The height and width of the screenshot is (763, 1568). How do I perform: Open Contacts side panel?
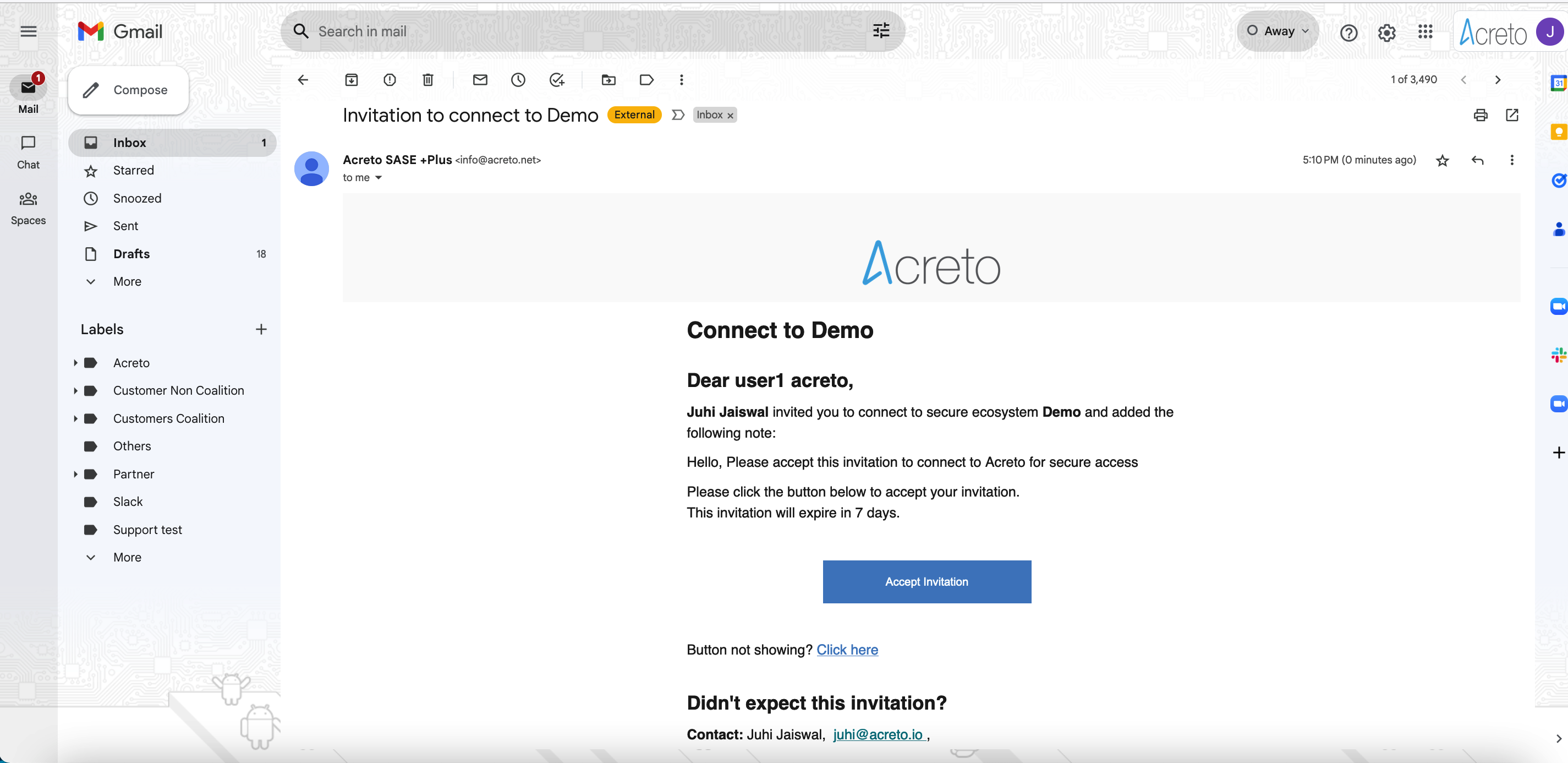pos(1558,229)
